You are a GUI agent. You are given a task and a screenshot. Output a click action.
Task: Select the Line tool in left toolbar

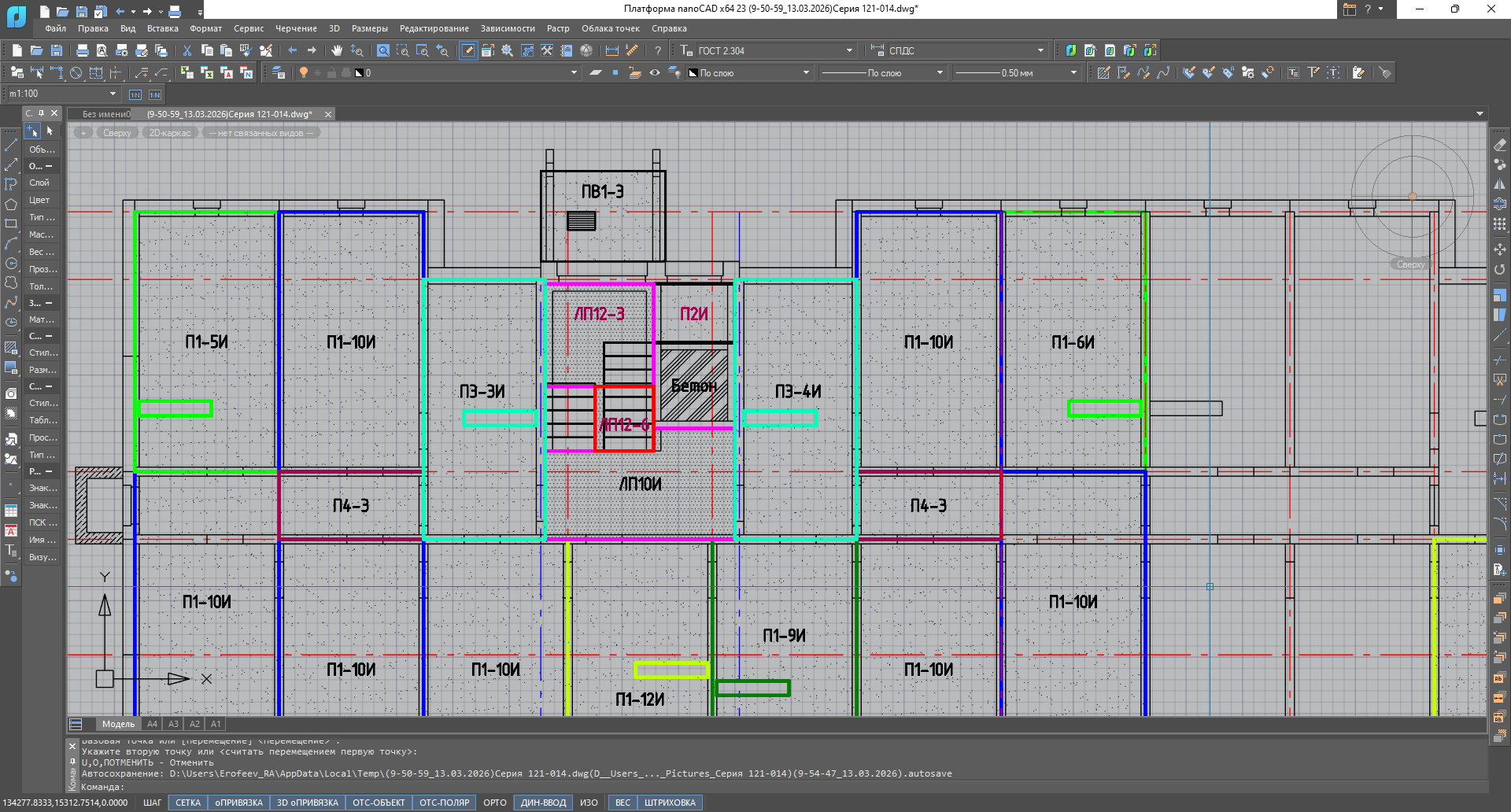point(11,146)
